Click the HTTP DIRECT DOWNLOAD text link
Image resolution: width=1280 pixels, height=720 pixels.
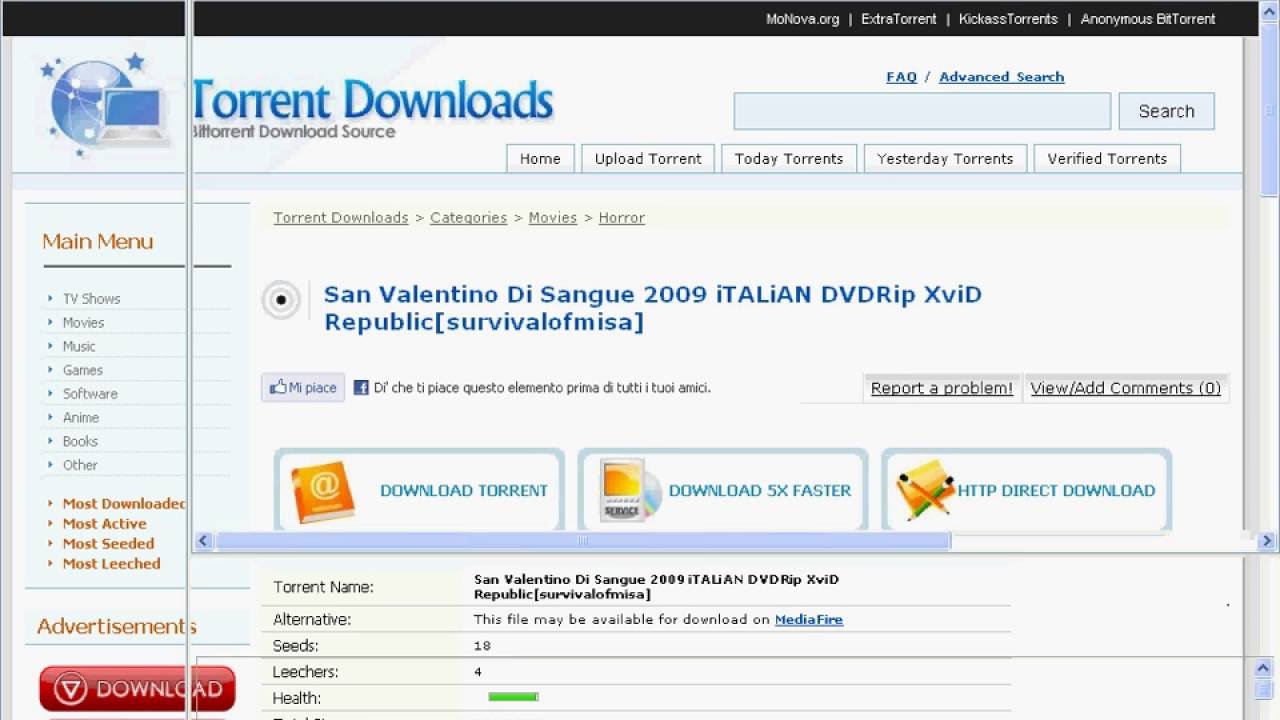(x=1056, y=491)
